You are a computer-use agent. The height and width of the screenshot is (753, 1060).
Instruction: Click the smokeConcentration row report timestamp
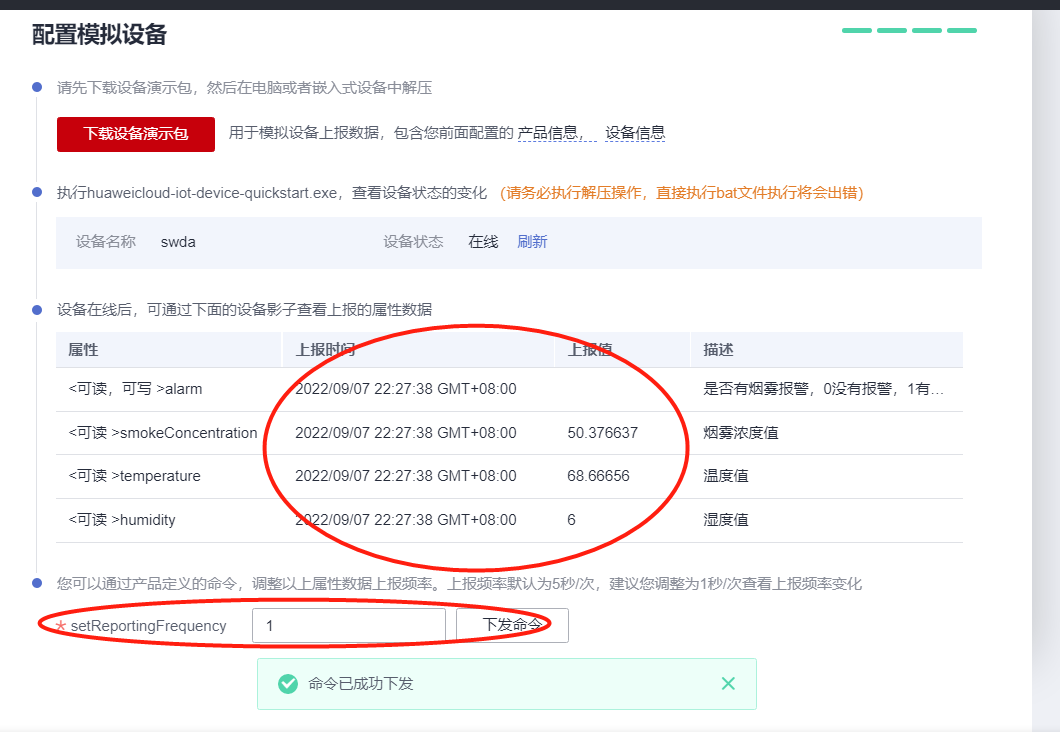coord(406,433)
